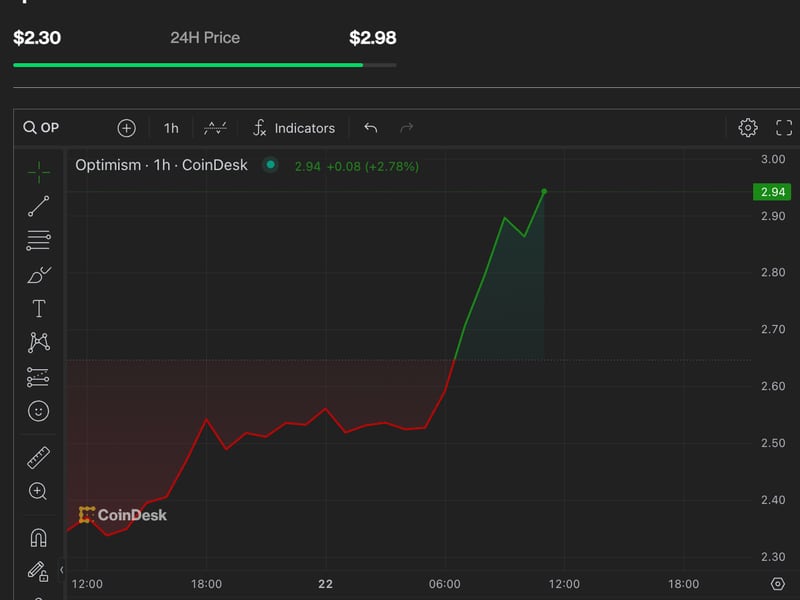Collapse the left drawing toolbar
800x600 pixels.
tap(62, 570)
